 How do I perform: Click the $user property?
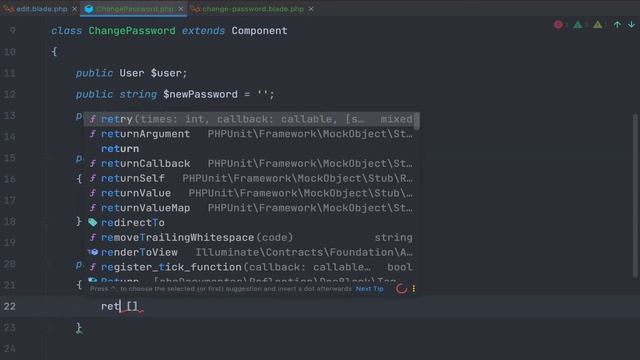point(166,73)
